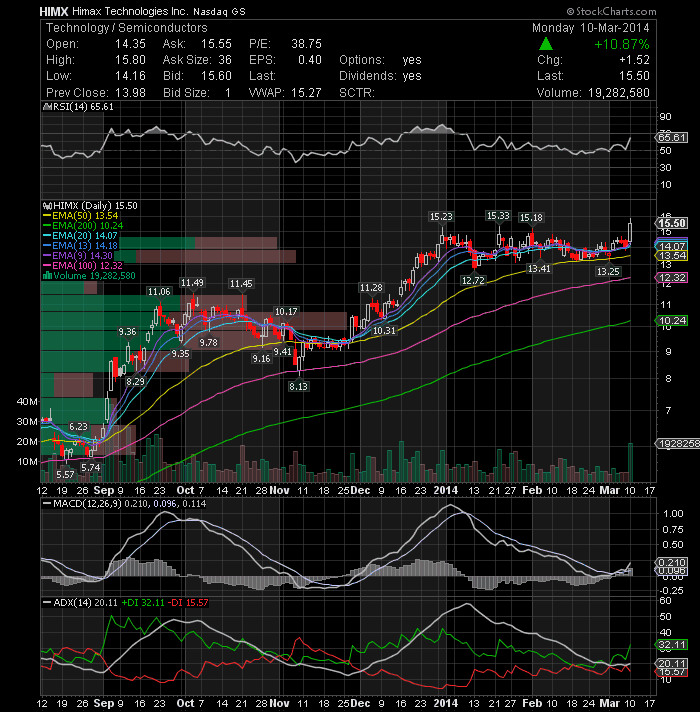Click the ADX(14) 20.11 legend label
Image resolution: width=700 pixels, height=712 pixels.
(x=85, y=603)
